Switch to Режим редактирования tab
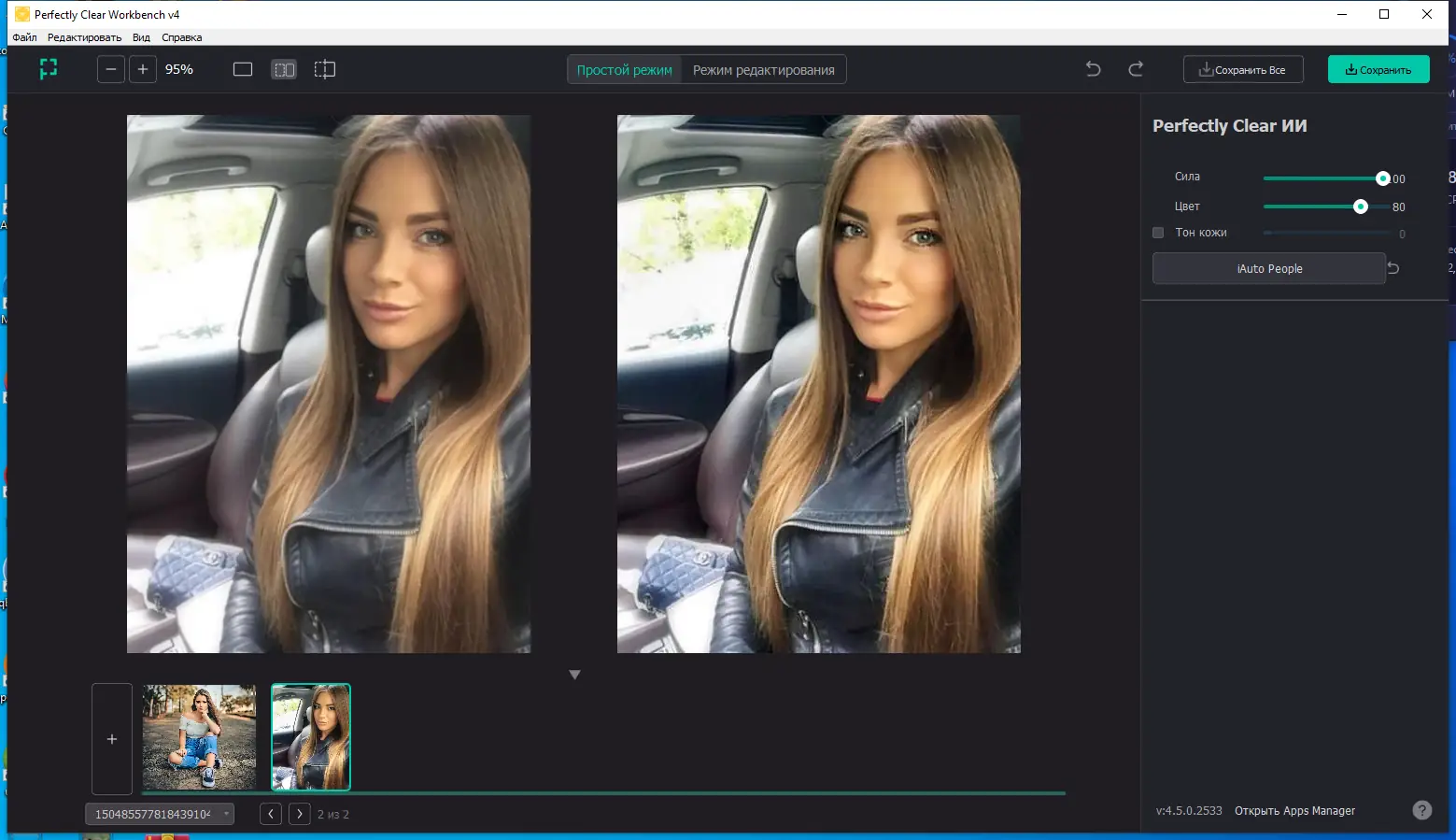This screenshot has width=1456, height=840. pyautogui.click(x=764, y=70)
